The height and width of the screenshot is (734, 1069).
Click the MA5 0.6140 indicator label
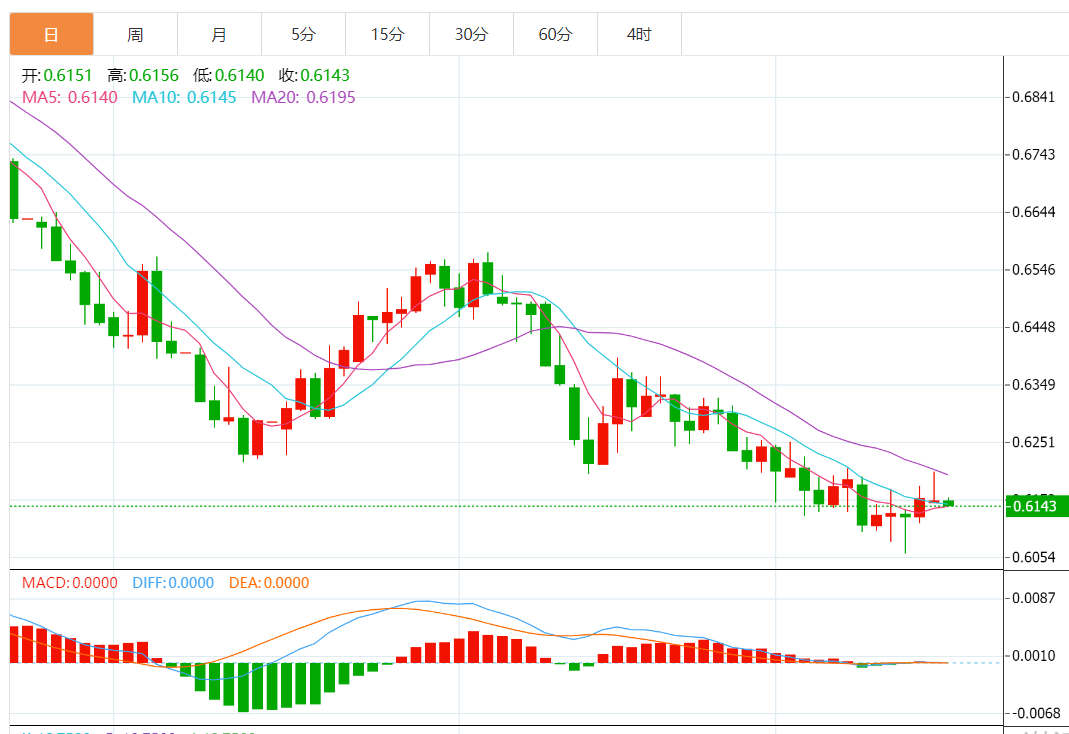pyautogui.click(x=70, y=97)
